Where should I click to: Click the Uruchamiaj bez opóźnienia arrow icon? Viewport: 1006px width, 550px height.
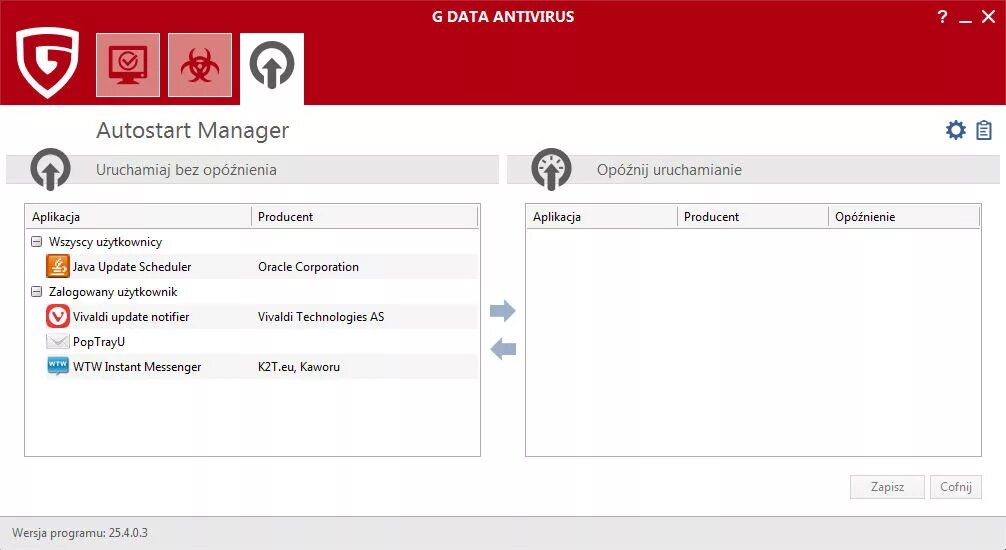(x=50, y=169)
